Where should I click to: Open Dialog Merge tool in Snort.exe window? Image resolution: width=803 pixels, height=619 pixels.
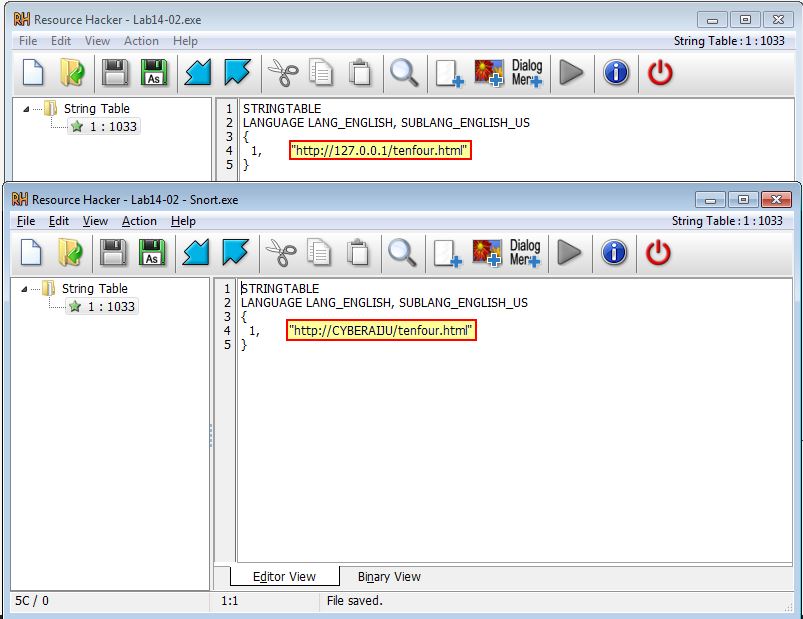click(525, 253)
